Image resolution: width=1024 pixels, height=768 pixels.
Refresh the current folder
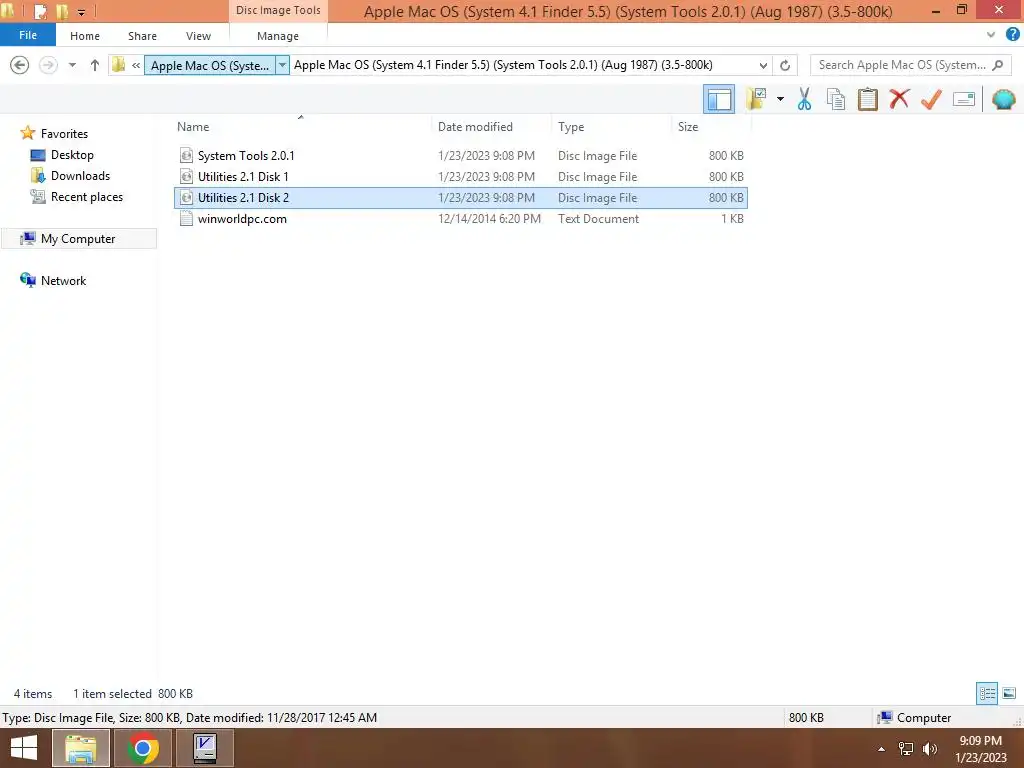(785, 65)
